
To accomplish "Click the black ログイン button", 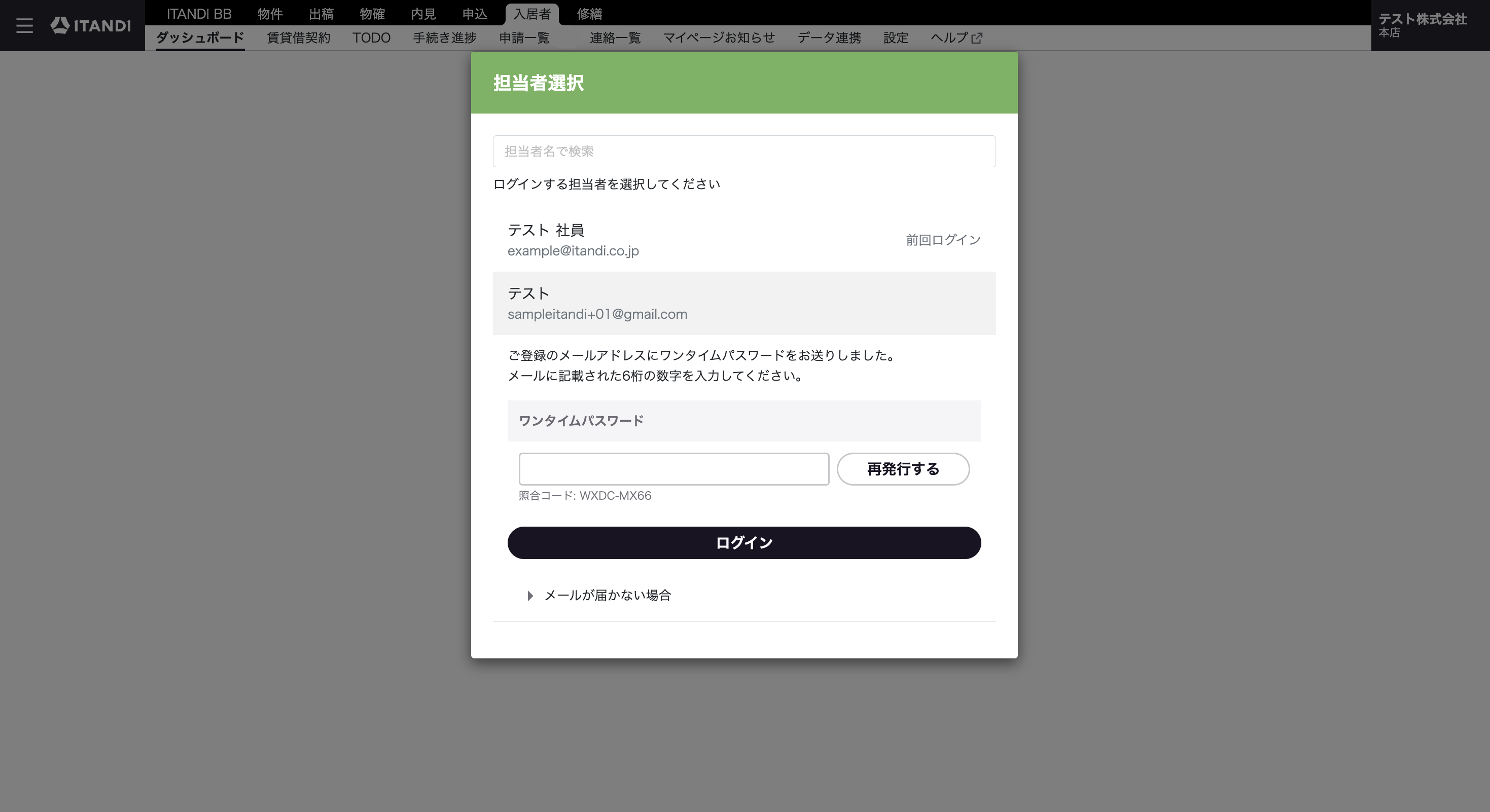I will [x=744, y=543].
